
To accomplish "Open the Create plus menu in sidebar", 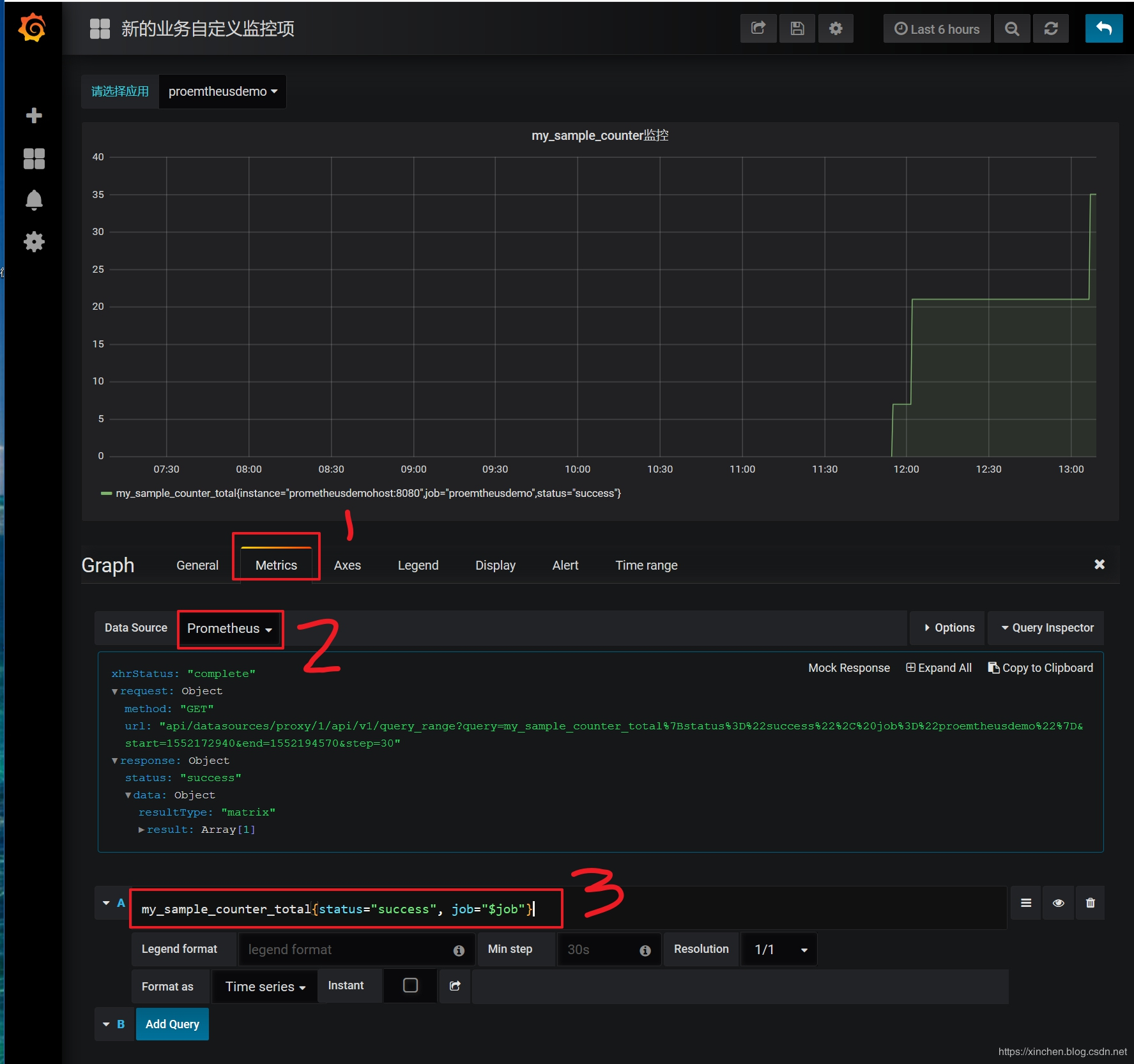I will 34,116.
